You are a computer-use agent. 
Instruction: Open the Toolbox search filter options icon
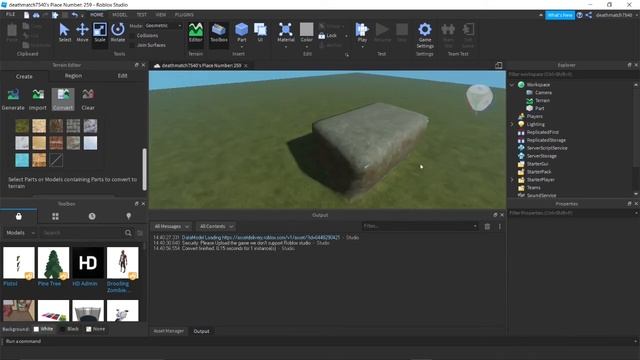pos(140,233)
